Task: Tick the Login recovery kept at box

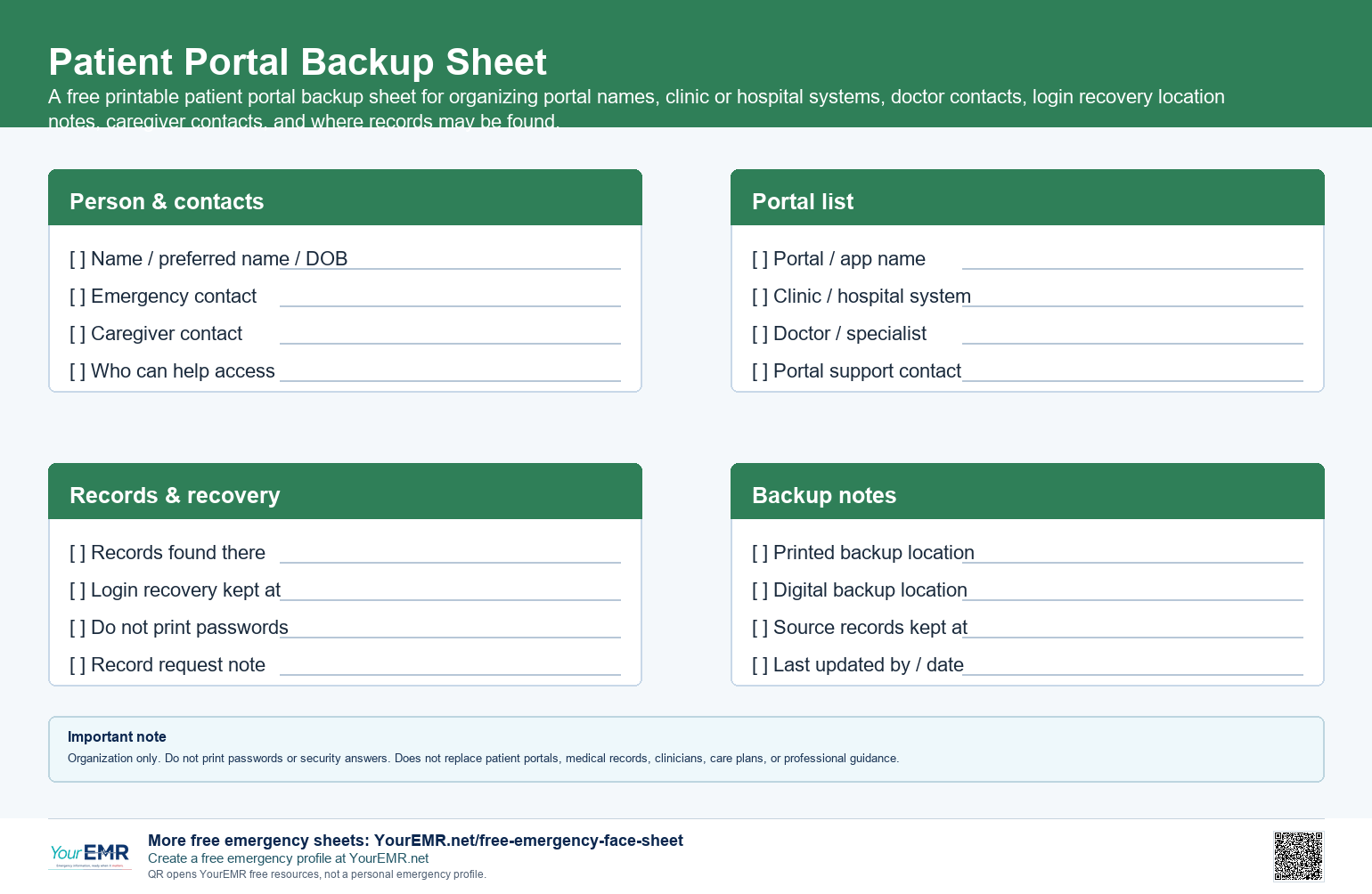Action: [x=78, y=590]
